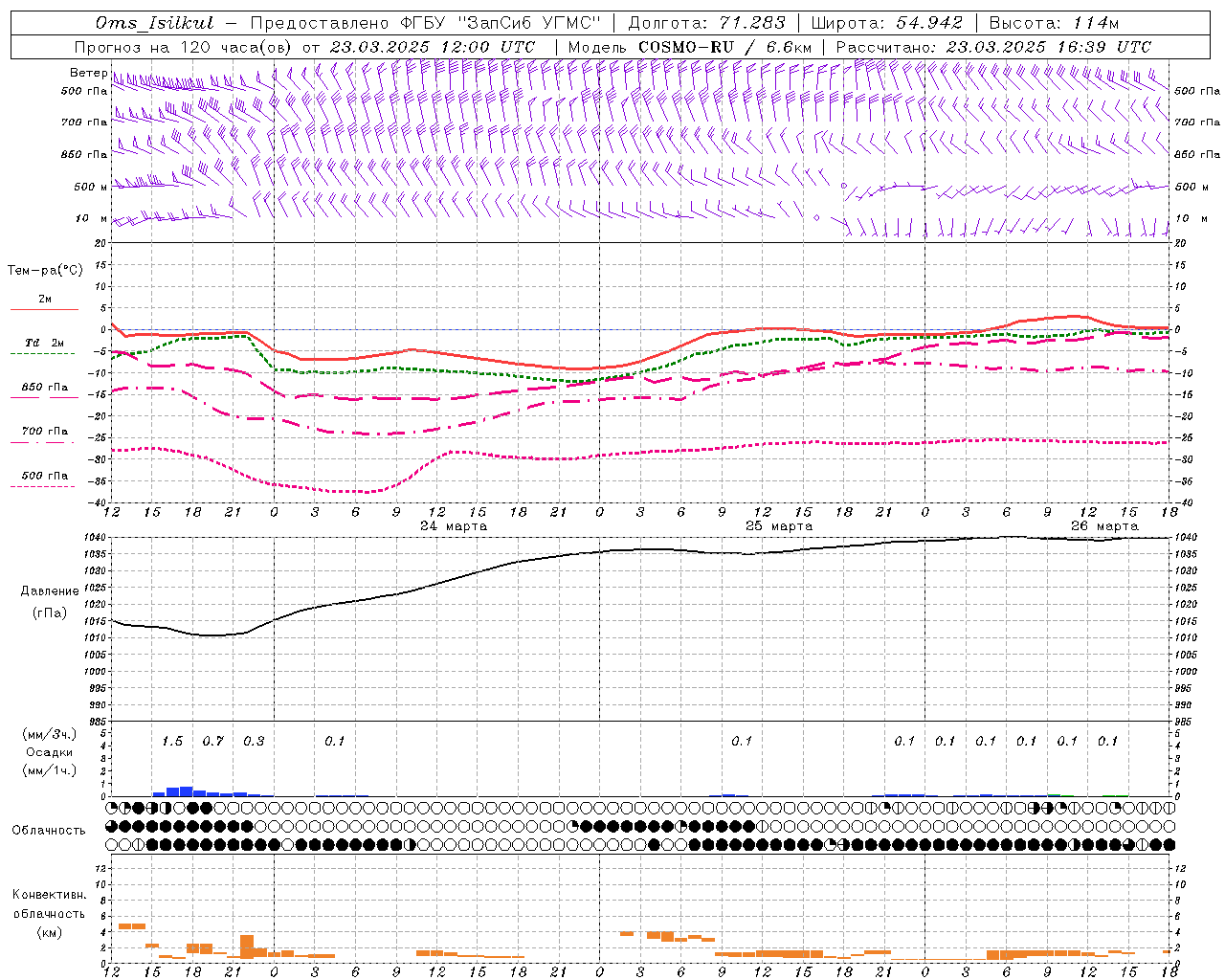This screenshot has height=980, width=1225.
Task: Click the 1.5 precipitation amount value
Action: [x=172, y=742]
